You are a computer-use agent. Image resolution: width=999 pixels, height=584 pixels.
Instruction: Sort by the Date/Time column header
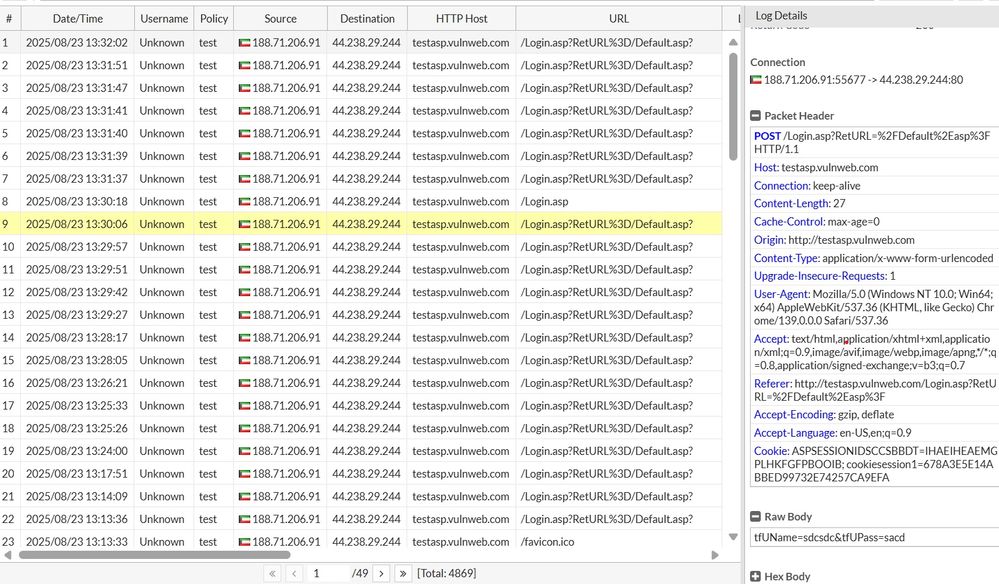[x=78, y=18]
